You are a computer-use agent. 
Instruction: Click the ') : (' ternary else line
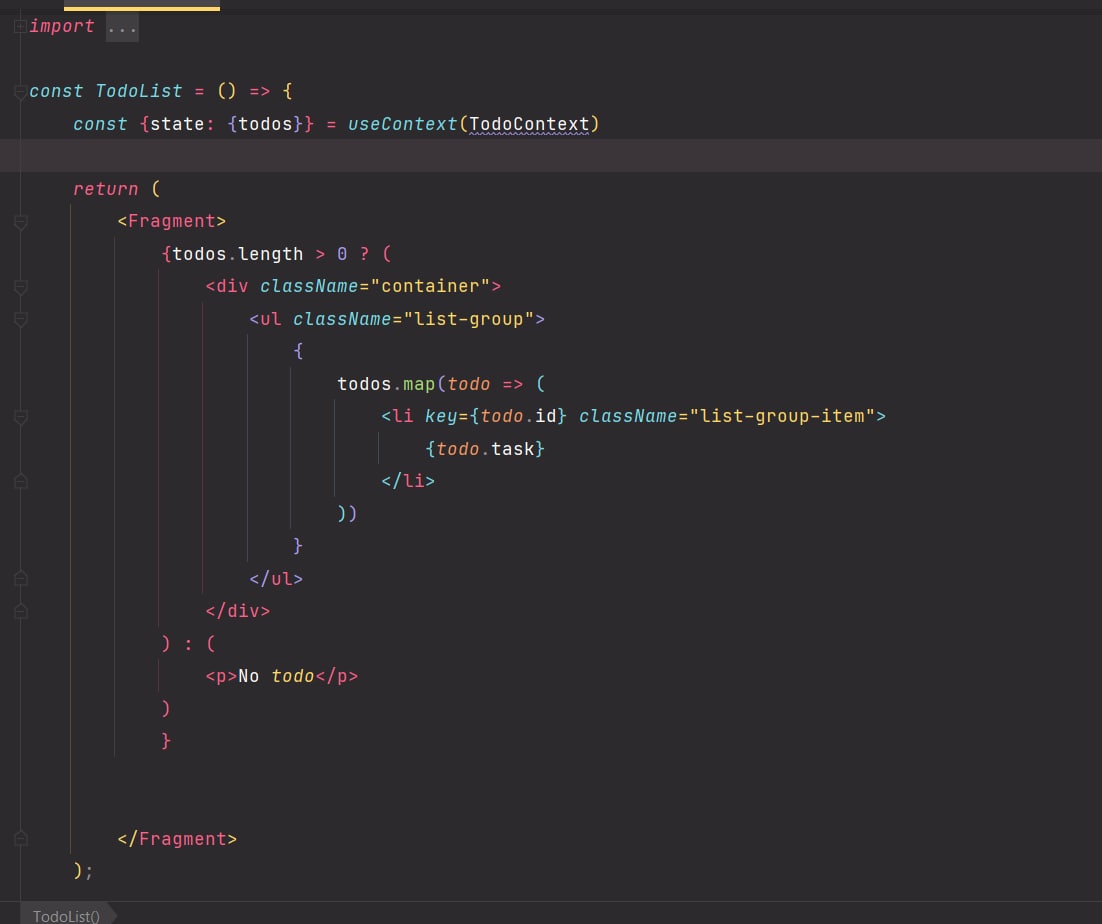point(188,643)
